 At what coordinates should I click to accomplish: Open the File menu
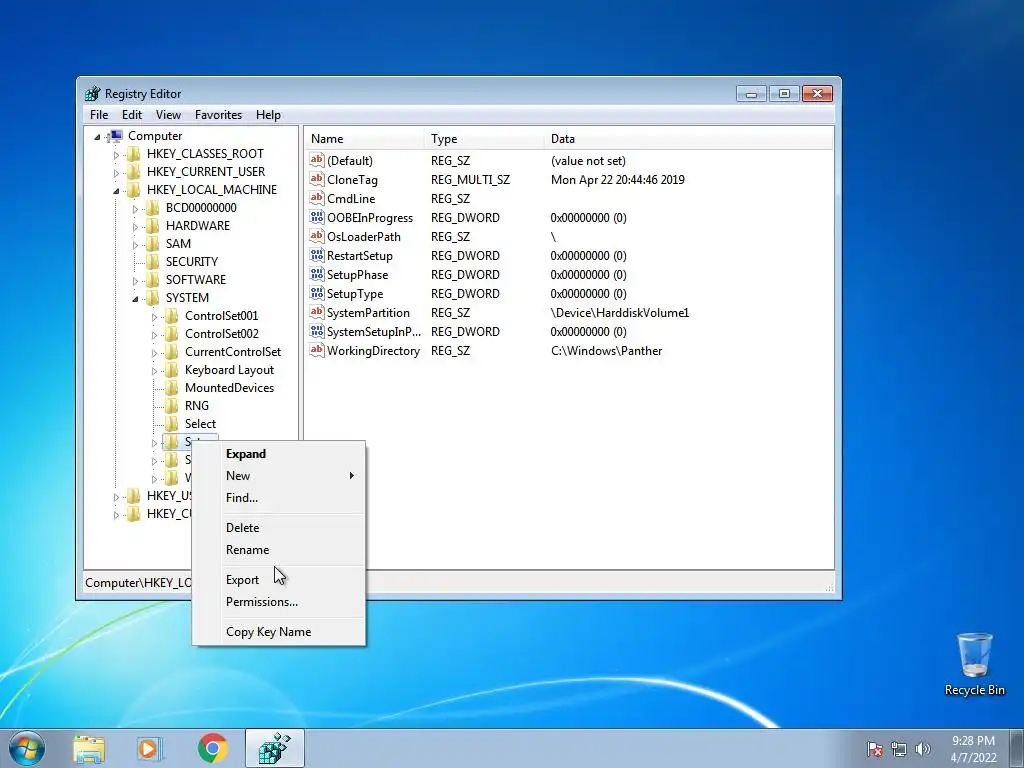(99, 115)
